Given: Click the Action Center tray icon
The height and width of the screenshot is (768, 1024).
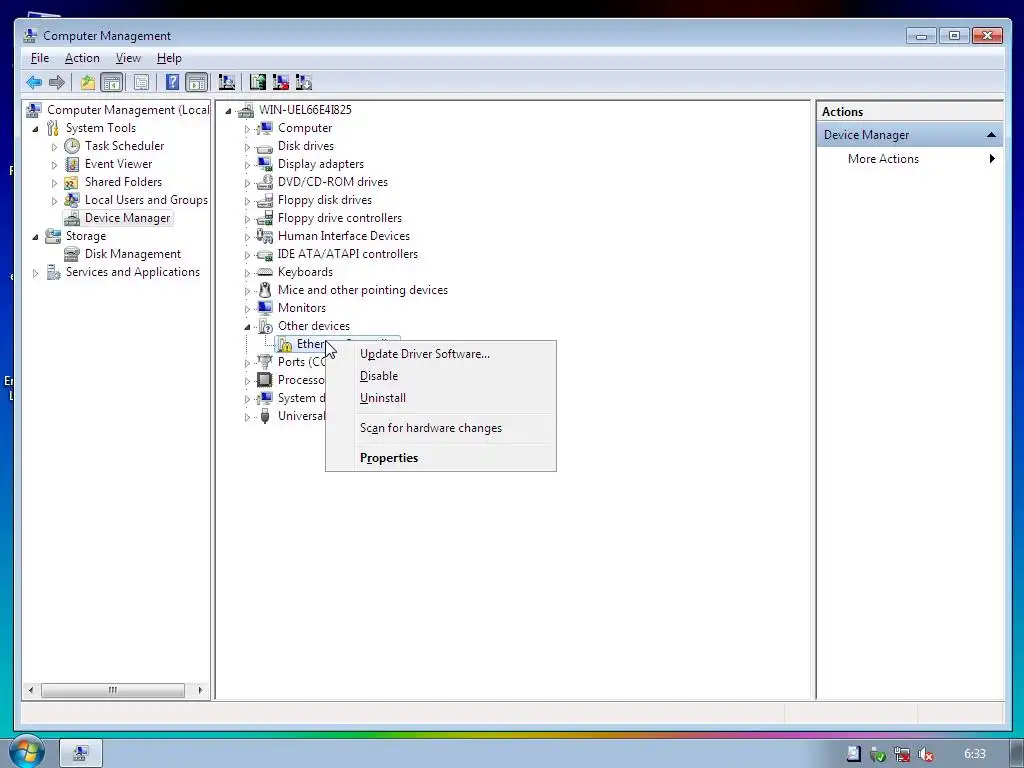Looking at the screenshot, I should click(x=854, y=754).
